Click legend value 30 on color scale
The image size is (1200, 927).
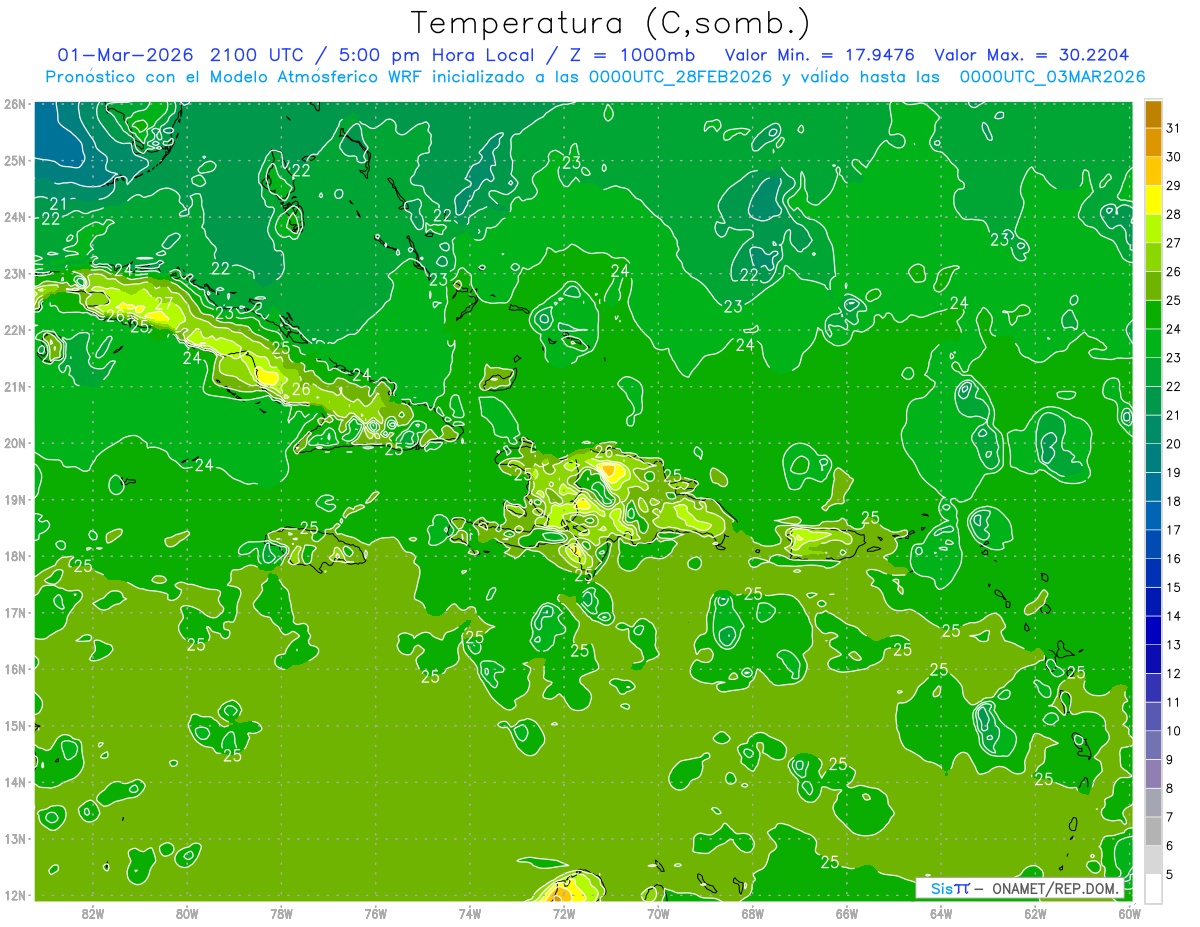tap(1173, 157)
